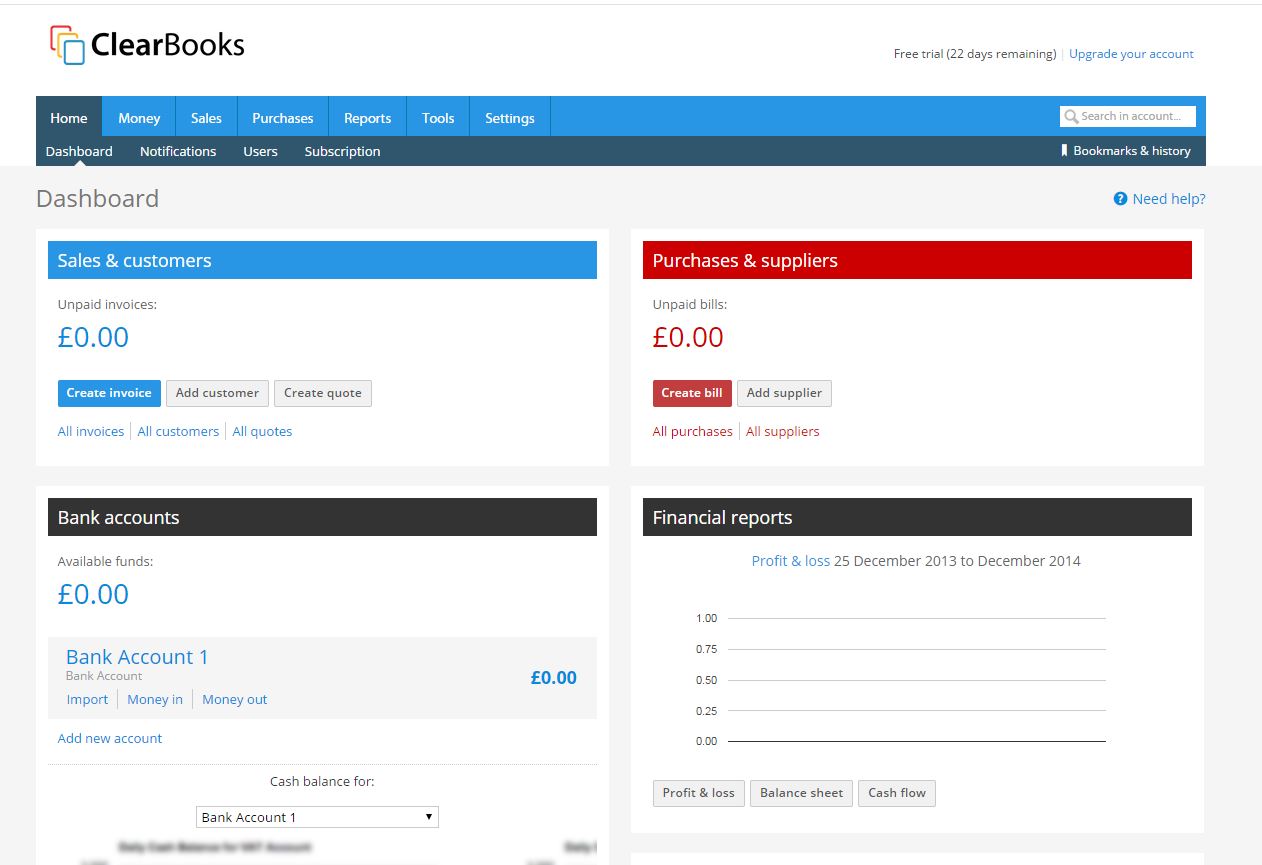This screenshot has height=865, width=1262.
Task: Click the Add new account link
Action: (x=110, y=738)
